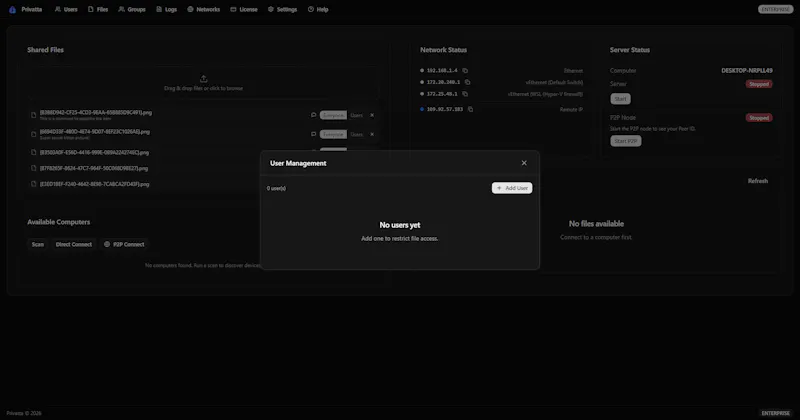Click file icon of B388D942 png

[x=34, y=115]
